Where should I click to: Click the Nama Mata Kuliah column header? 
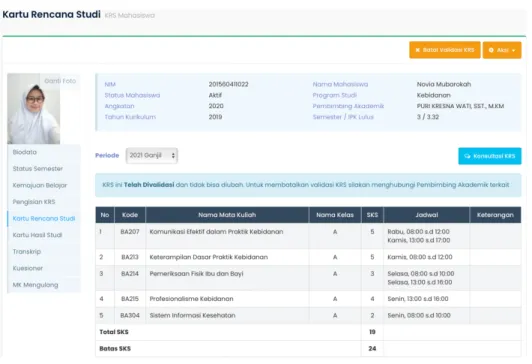point(227,215)
